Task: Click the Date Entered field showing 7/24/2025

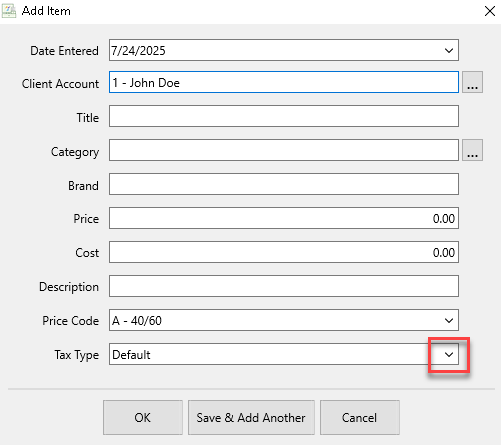Action: point(284,50)
